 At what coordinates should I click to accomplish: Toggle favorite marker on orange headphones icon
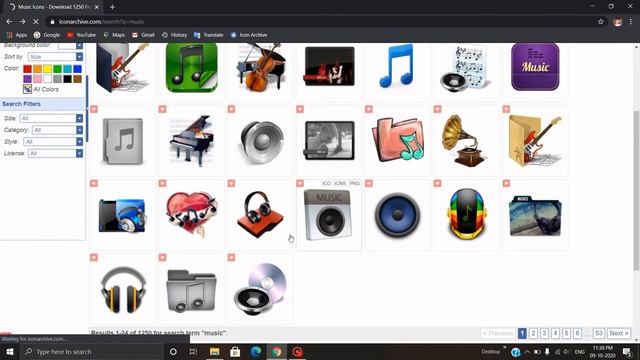pyautogui.click(x=94, y=258)
